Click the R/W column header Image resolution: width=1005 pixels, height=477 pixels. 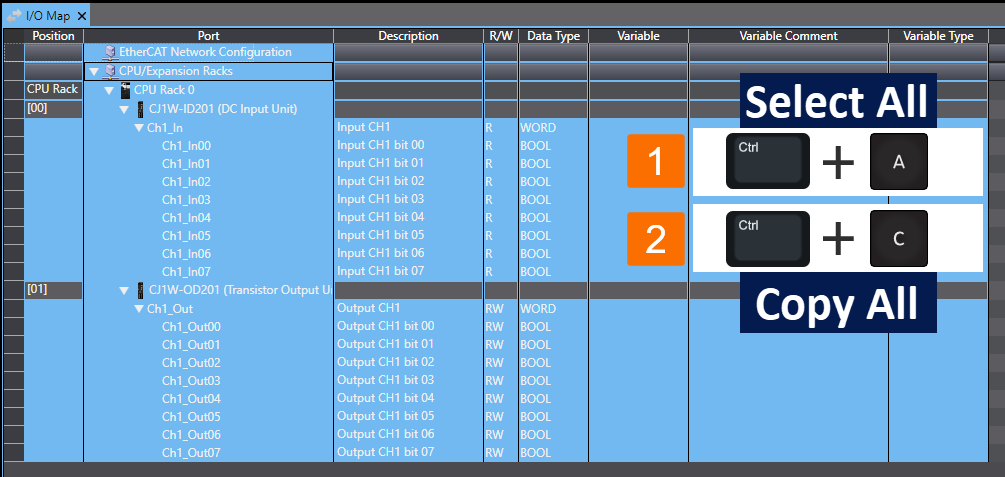click(x=501, y=36)
